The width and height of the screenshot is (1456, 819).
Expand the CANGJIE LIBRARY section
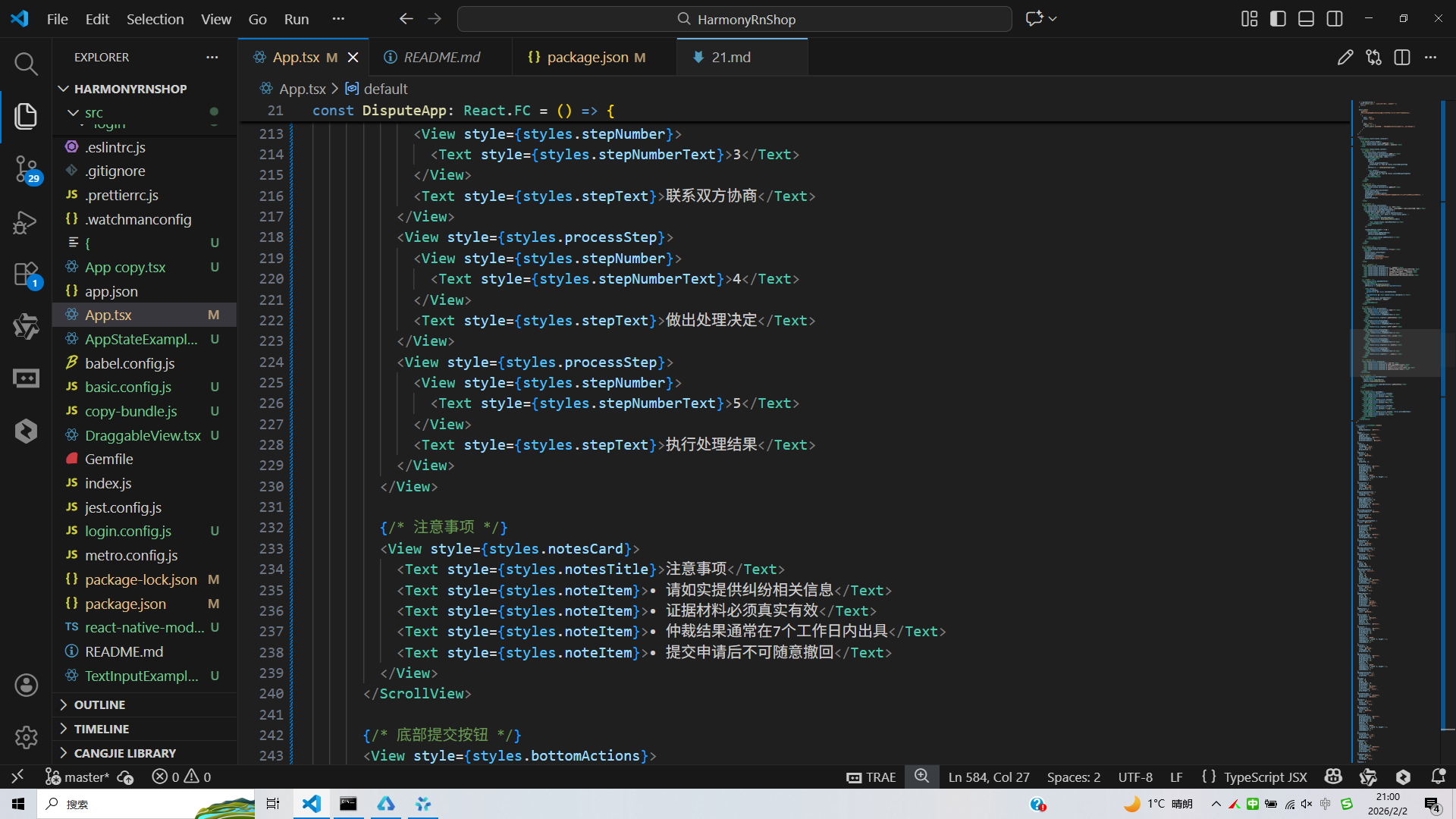pos(144,753)
